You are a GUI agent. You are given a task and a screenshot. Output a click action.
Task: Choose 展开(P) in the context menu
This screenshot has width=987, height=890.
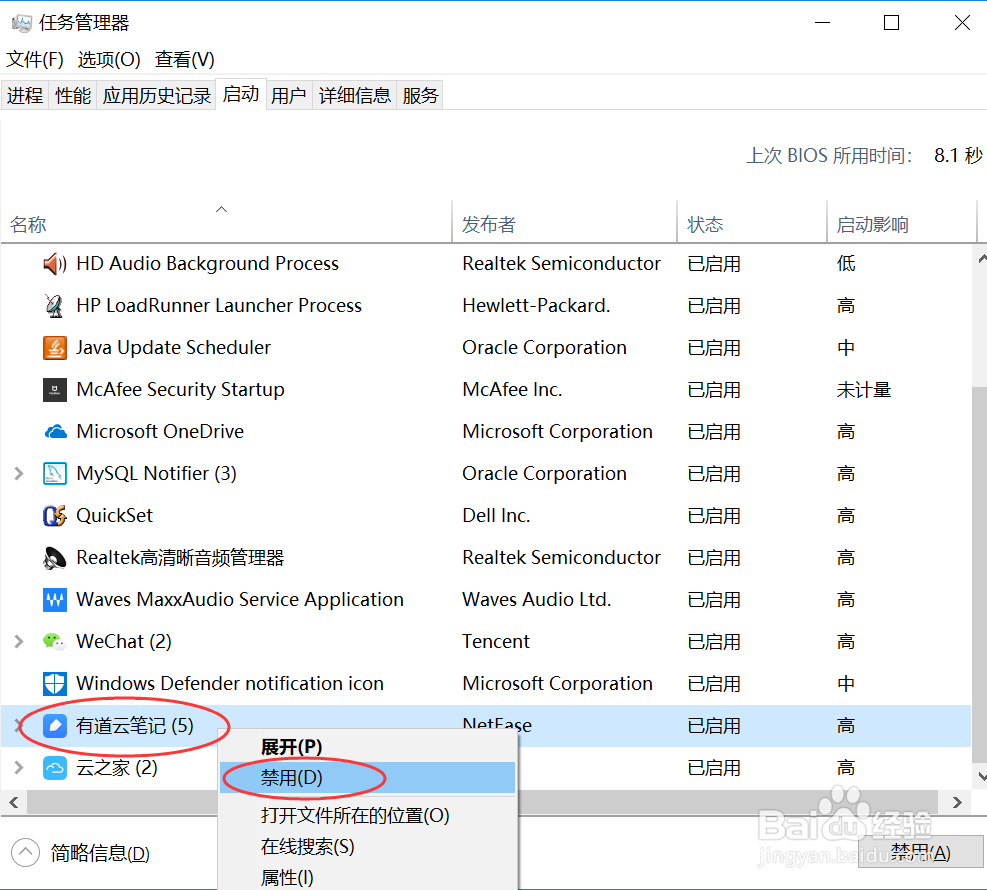coord(368,747)
